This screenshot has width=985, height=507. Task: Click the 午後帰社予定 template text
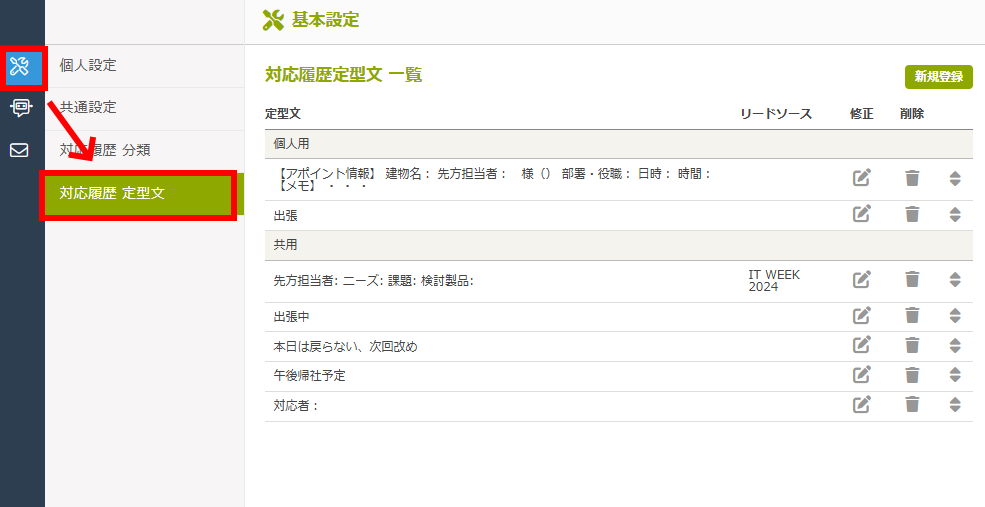pyautogui.click(x=310, y=376)
